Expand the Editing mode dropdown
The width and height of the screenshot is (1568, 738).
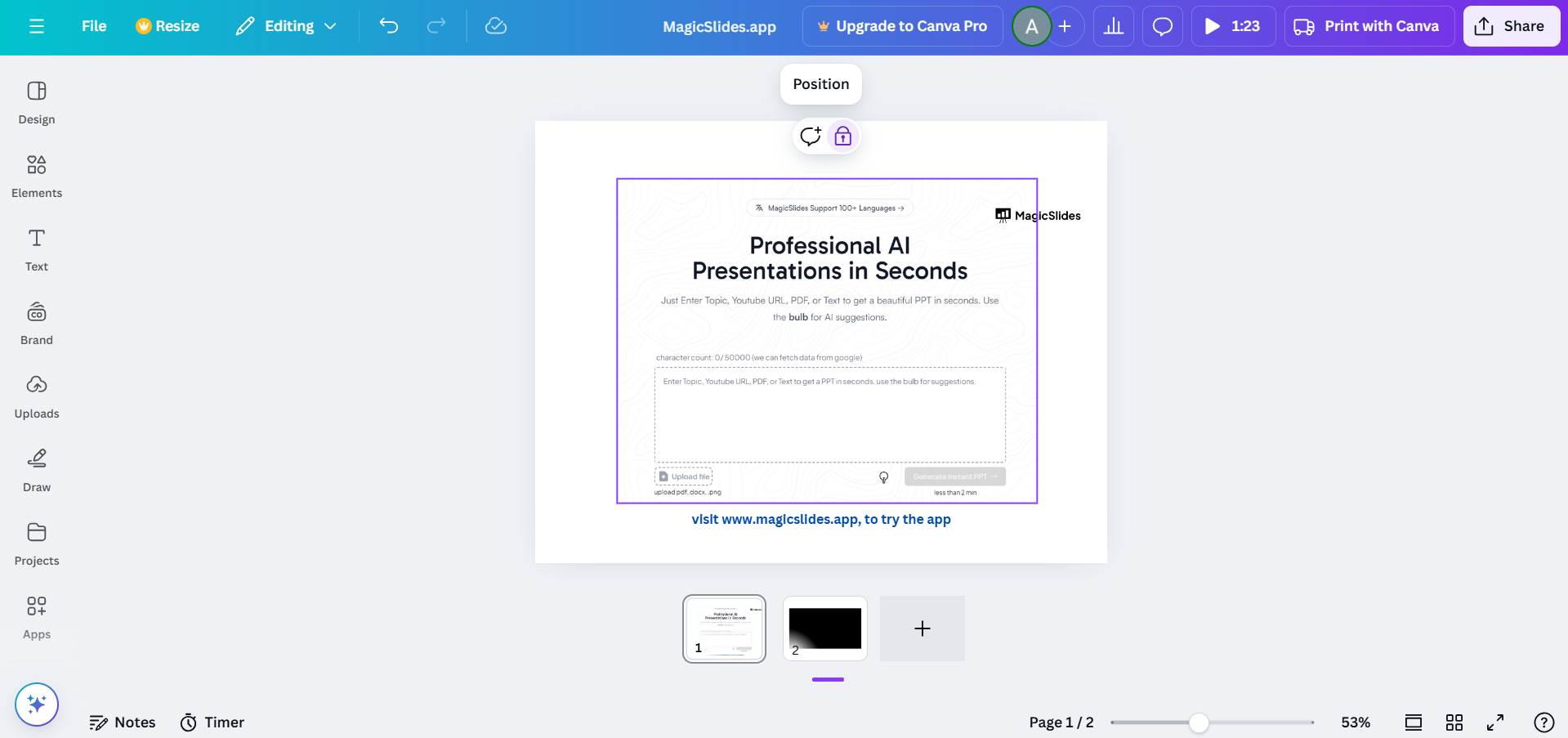286,26
